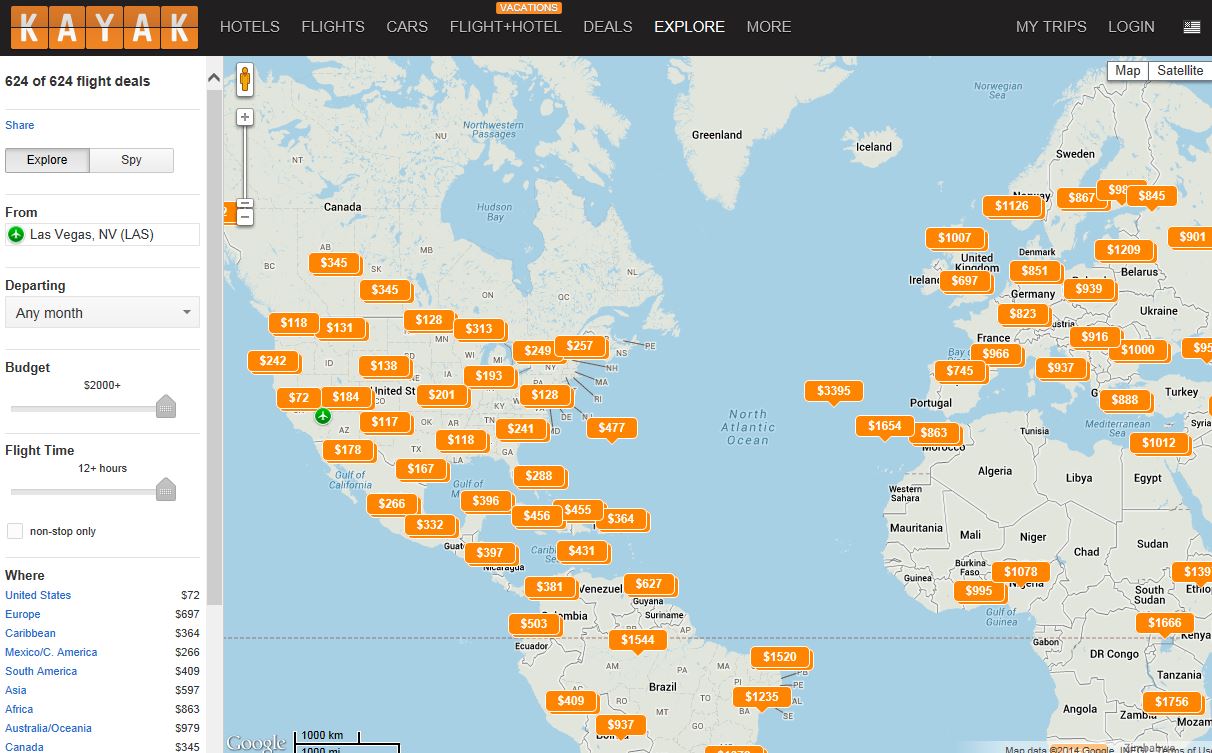Enable the non-stop only checkbox

click(x=15, y=531)
